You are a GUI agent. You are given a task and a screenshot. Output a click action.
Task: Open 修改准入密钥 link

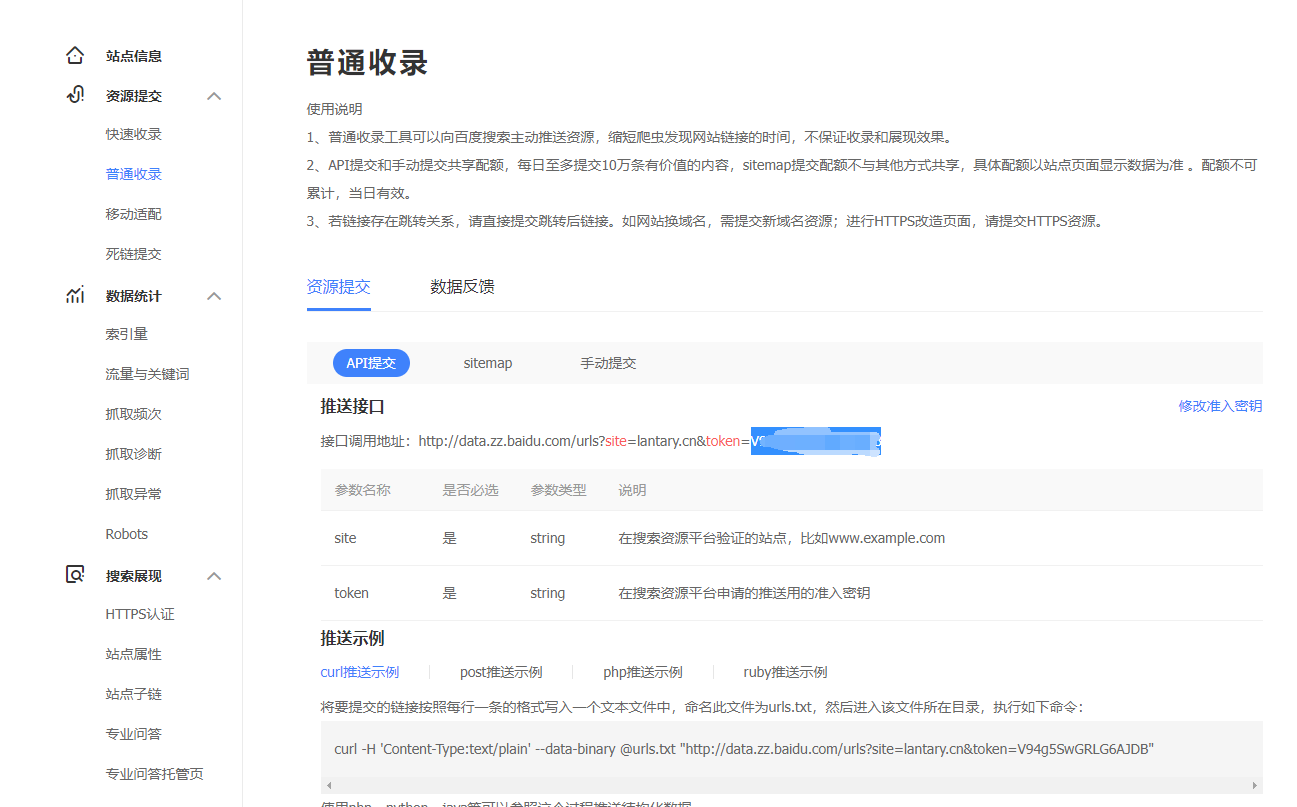point(1221,406)
